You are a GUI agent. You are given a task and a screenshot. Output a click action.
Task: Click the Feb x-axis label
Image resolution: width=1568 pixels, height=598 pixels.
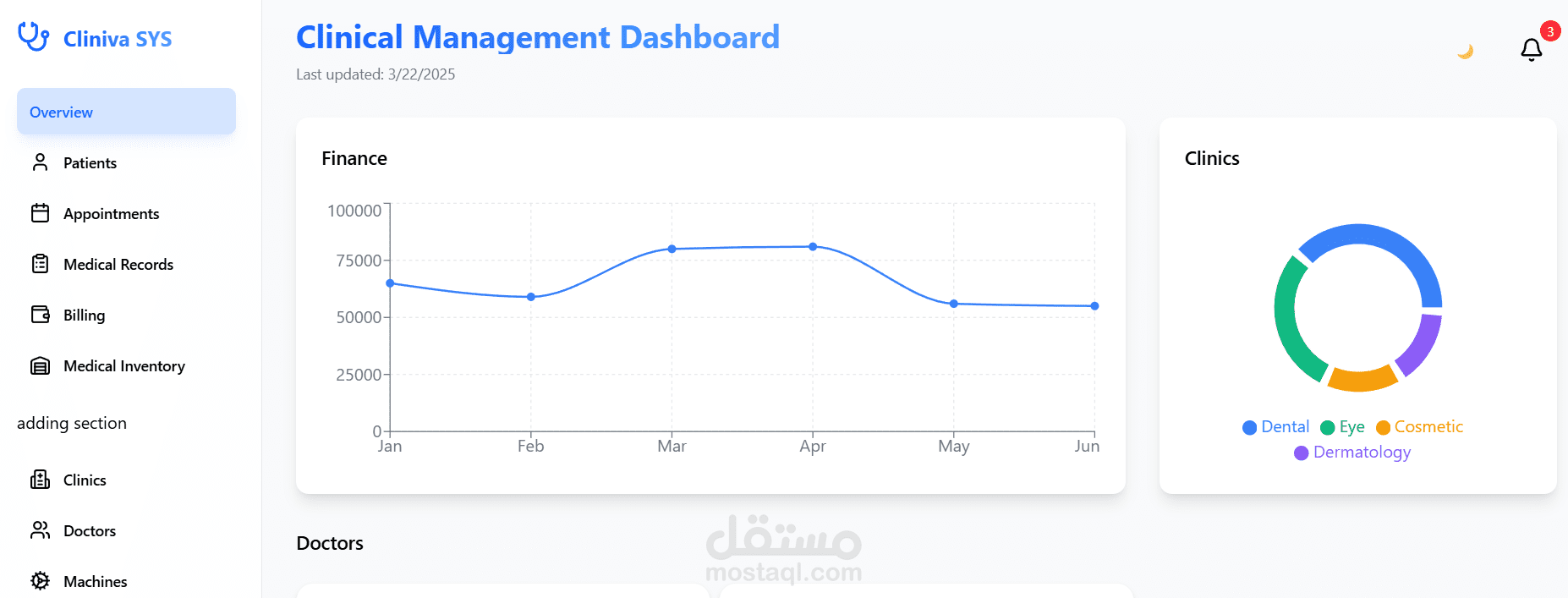coord(531,446)
